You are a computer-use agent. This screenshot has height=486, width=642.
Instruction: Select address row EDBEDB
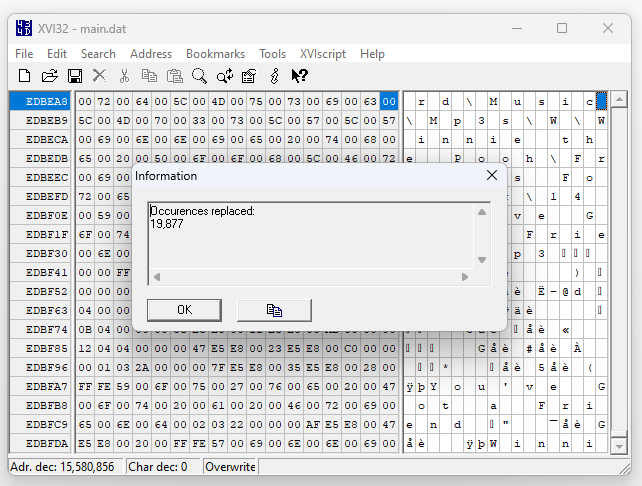[x=40, y=158]
